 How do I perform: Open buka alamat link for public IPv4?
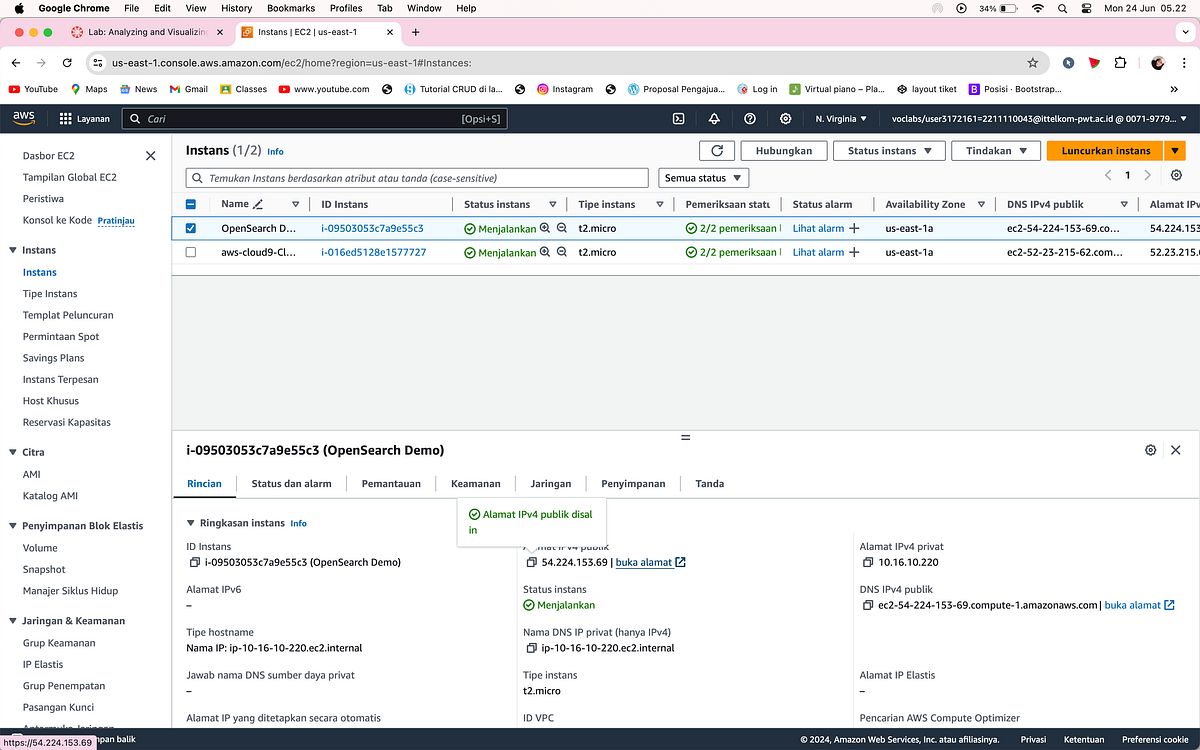[645, 562]
